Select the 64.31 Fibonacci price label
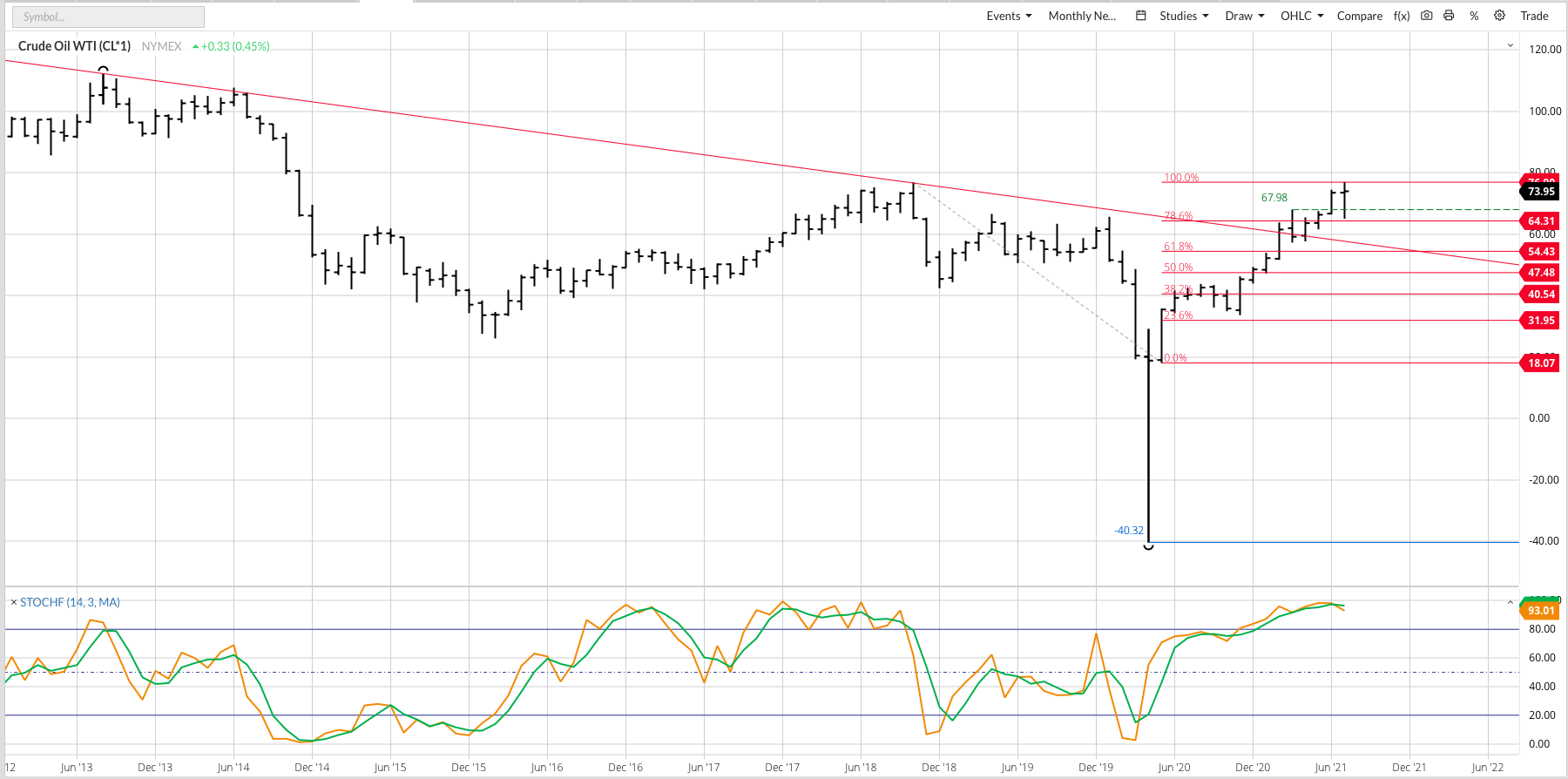 point(1540,221)
